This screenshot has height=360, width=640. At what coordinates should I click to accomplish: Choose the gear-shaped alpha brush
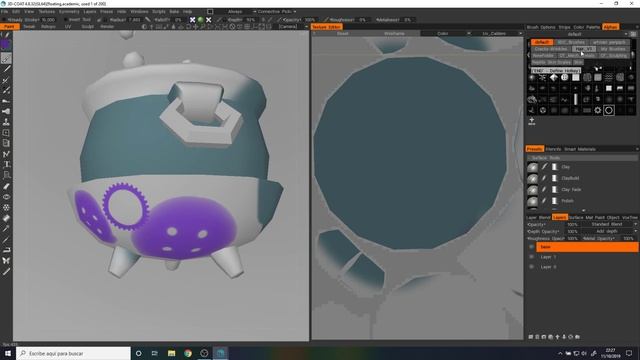tap(598, 110)
